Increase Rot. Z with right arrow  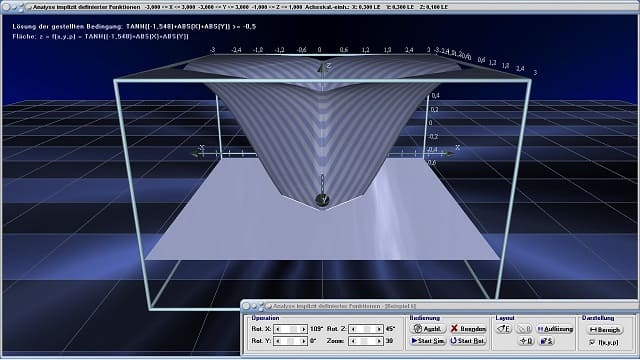pyautogui.click(x=379, y=329)
